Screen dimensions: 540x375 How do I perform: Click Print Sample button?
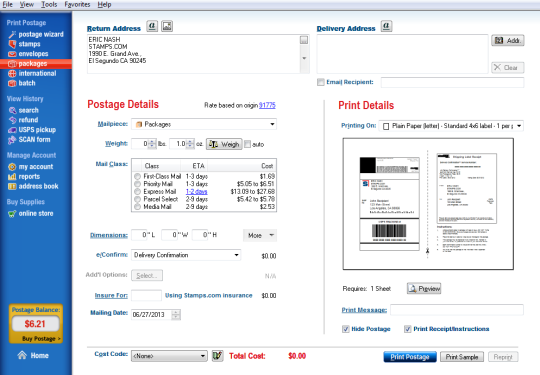pos(462,357)
